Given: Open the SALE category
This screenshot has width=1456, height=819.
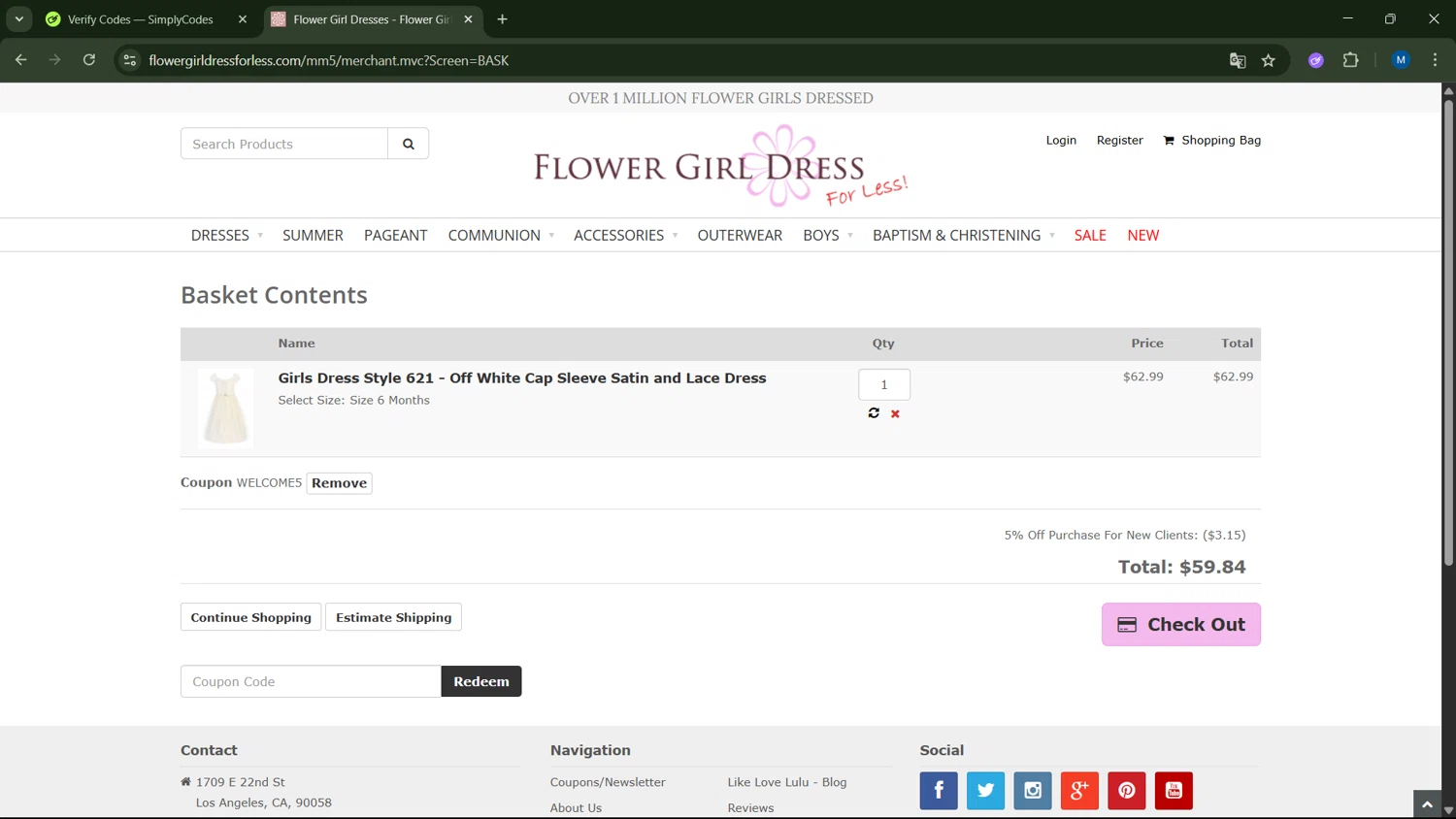Looking at the screenshot, I should 1090,235.
